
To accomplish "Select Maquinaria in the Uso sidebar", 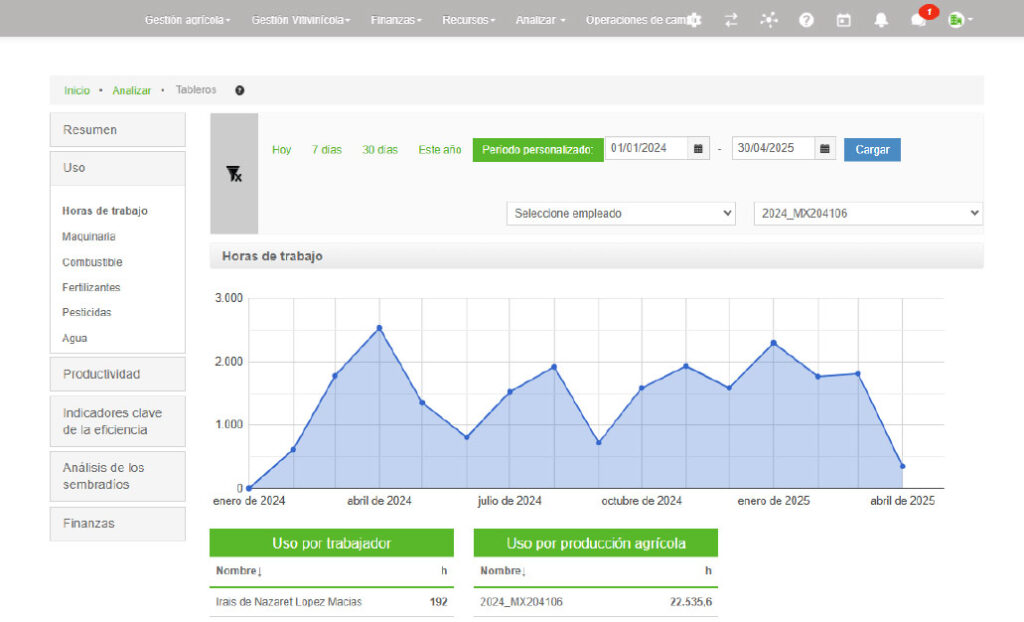I will coord(89,237).
